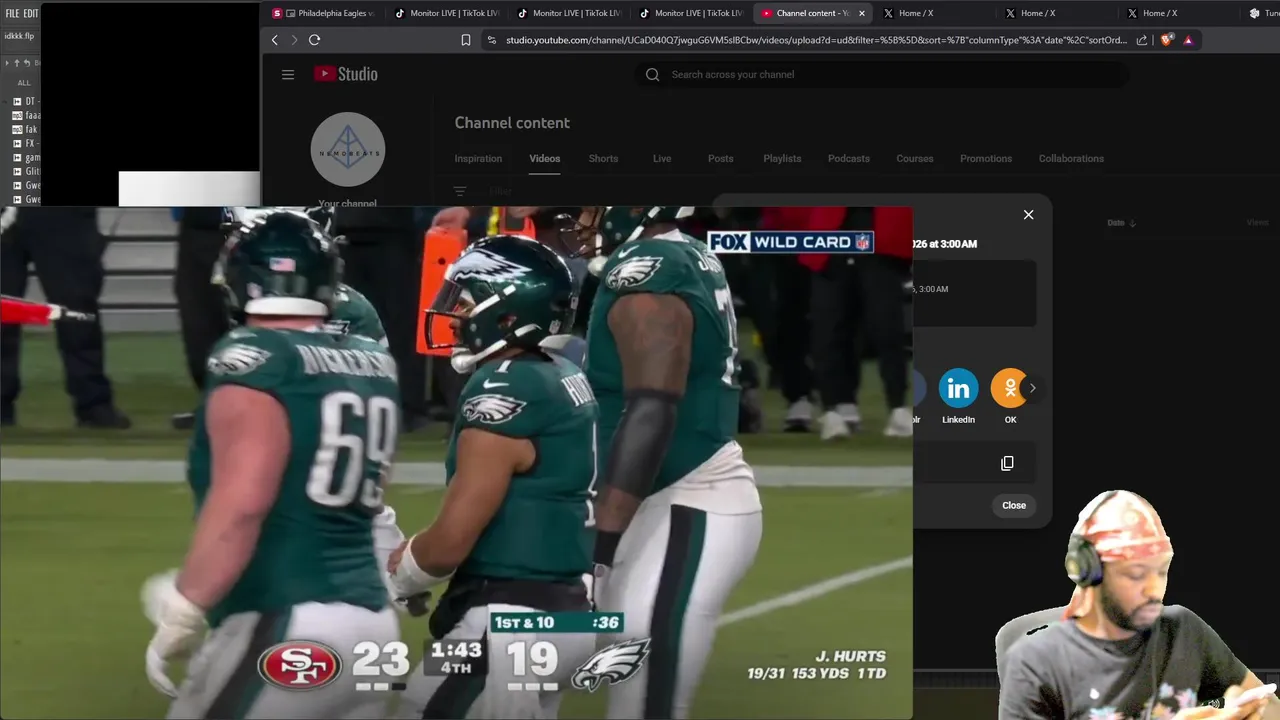Switch to the third Monitor LIVE TikTok tab
Image resolution: width=1280 pixels, height=720 pixels.
[692, 13]
